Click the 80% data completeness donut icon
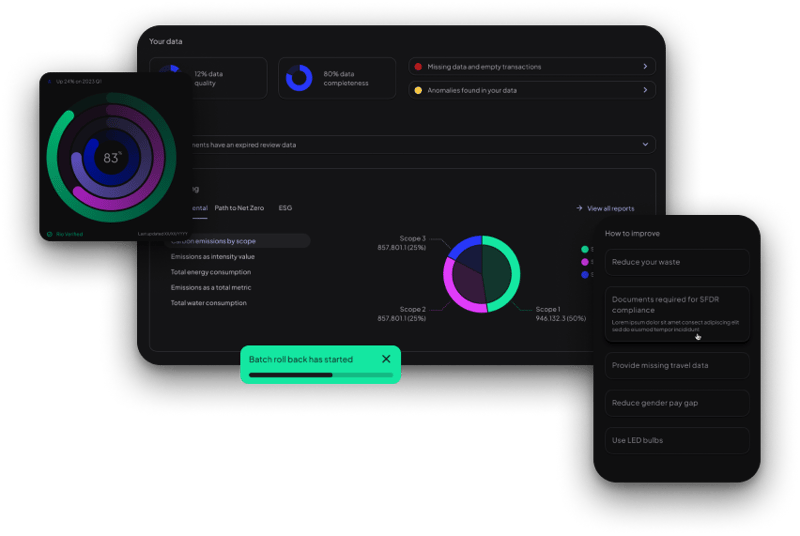The height and width of the screenshot is (536, 800). [299, 78]
